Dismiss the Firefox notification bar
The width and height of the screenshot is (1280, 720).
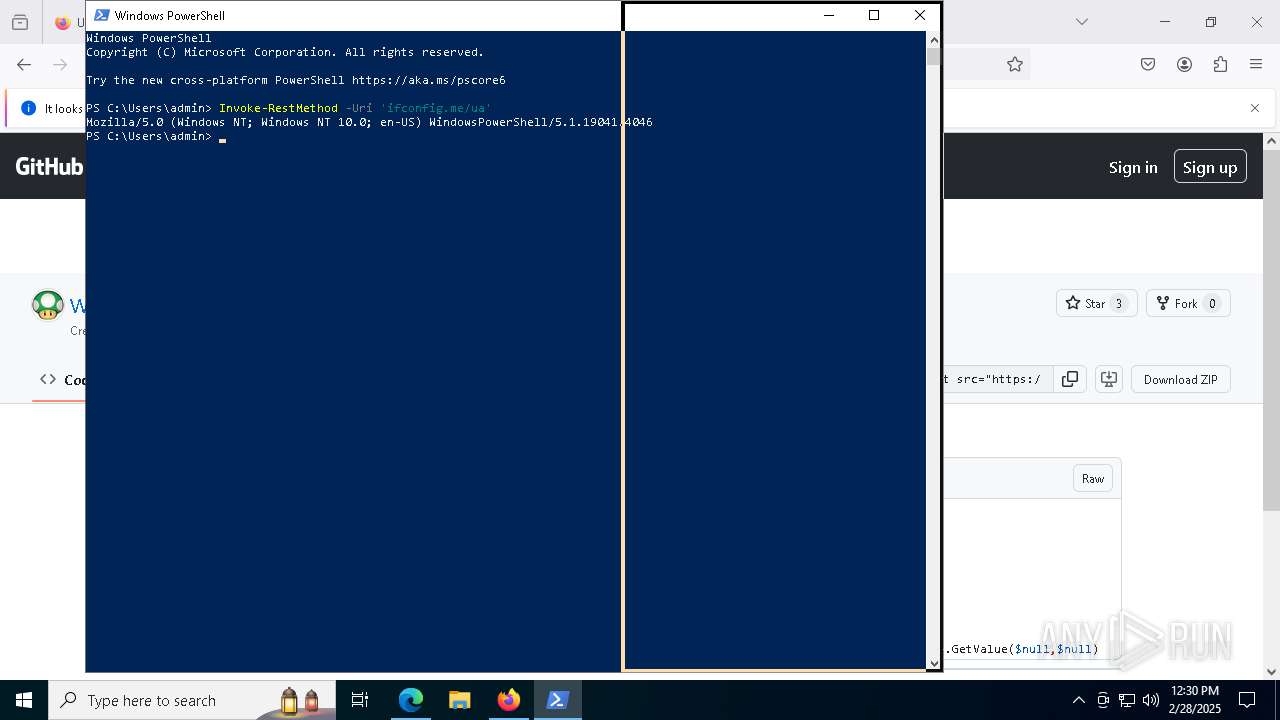pyautogui.click(x=1255, y=108)
